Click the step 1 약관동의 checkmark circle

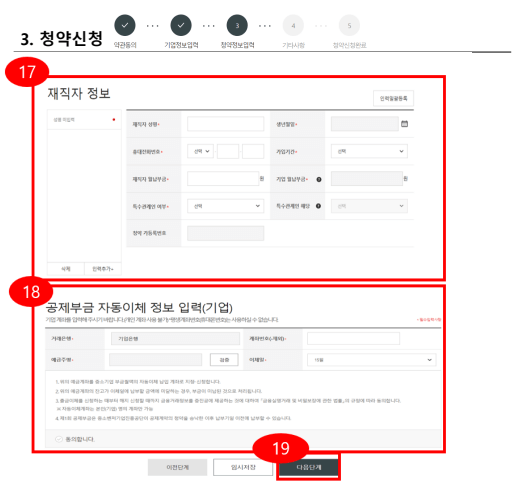point(125,25)
